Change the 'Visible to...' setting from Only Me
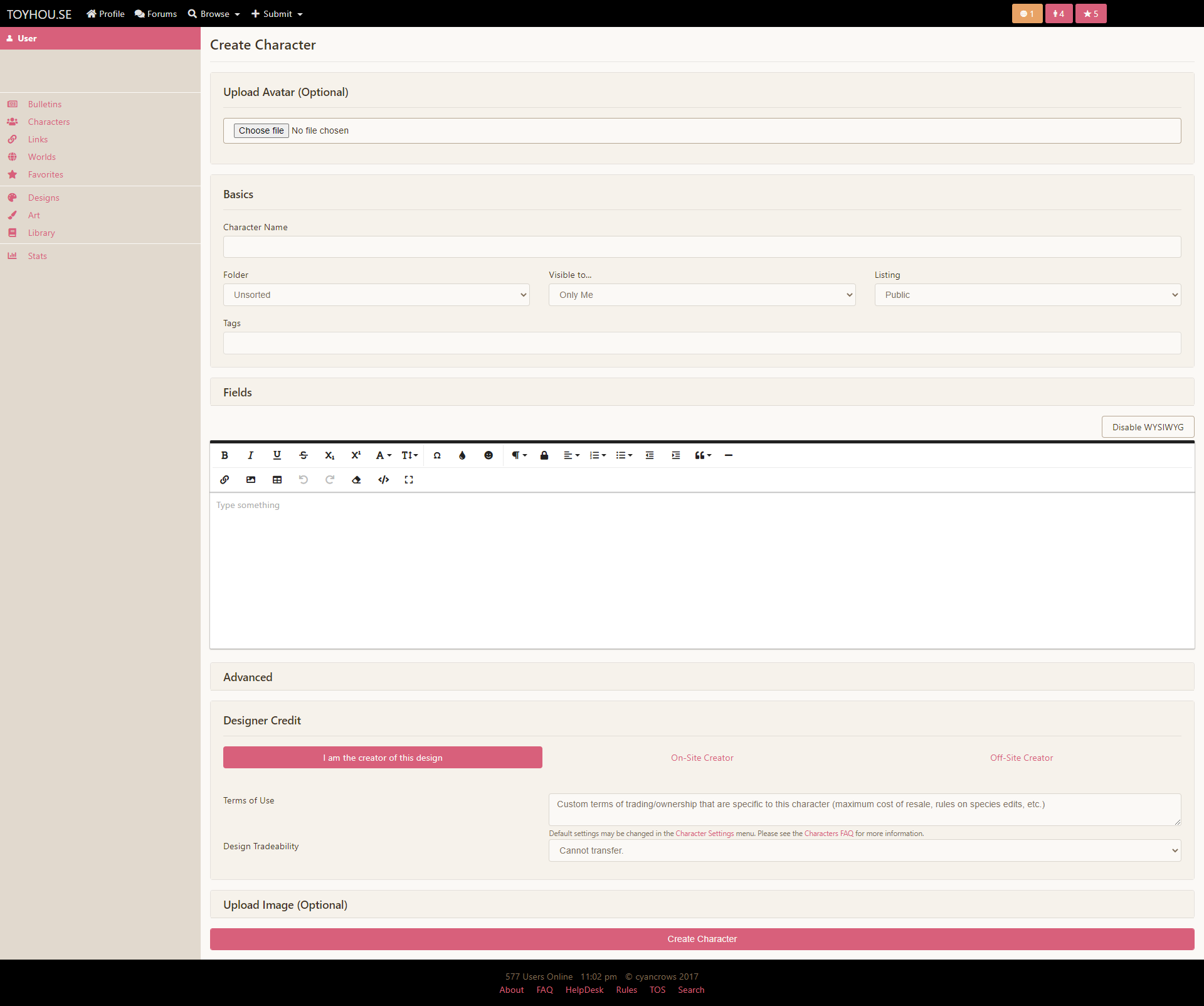The width and height of the screenshot is (1204, 1006). point(701,295)
